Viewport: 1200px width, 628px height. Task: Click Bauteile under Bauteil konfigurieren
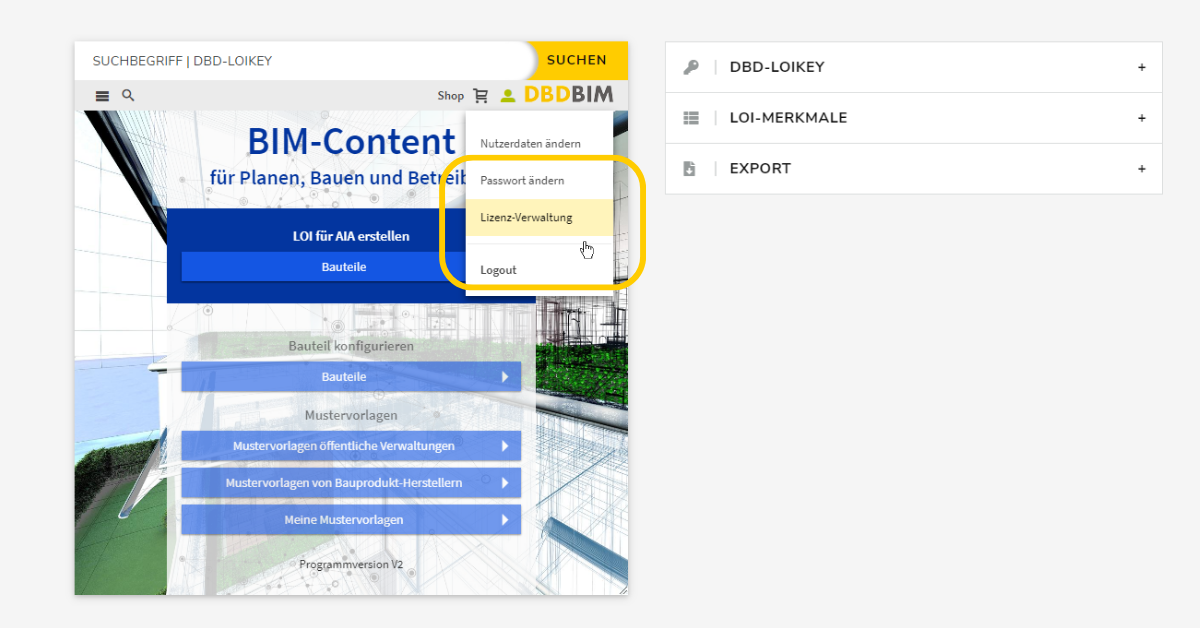pyautogui.click(x=351, y=377)
